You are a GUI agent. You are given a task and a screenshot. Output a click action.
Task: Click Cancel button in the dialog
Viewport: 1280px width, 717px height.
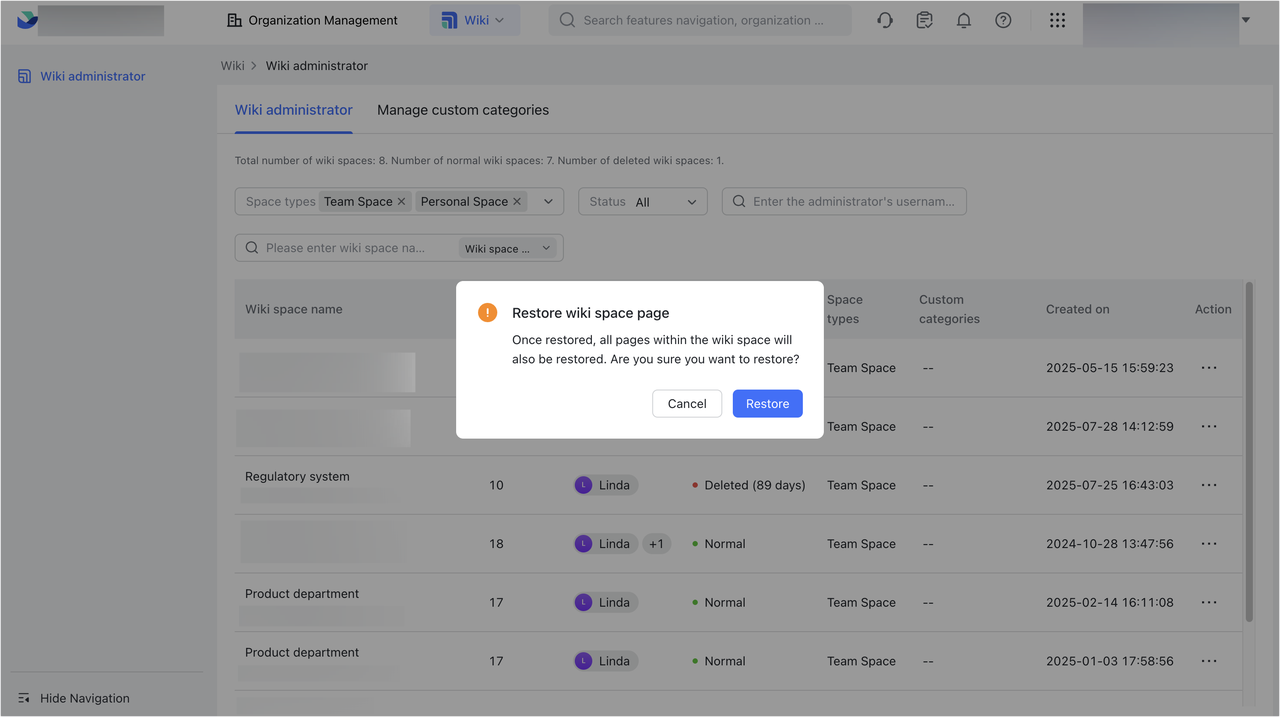point(687,404)
